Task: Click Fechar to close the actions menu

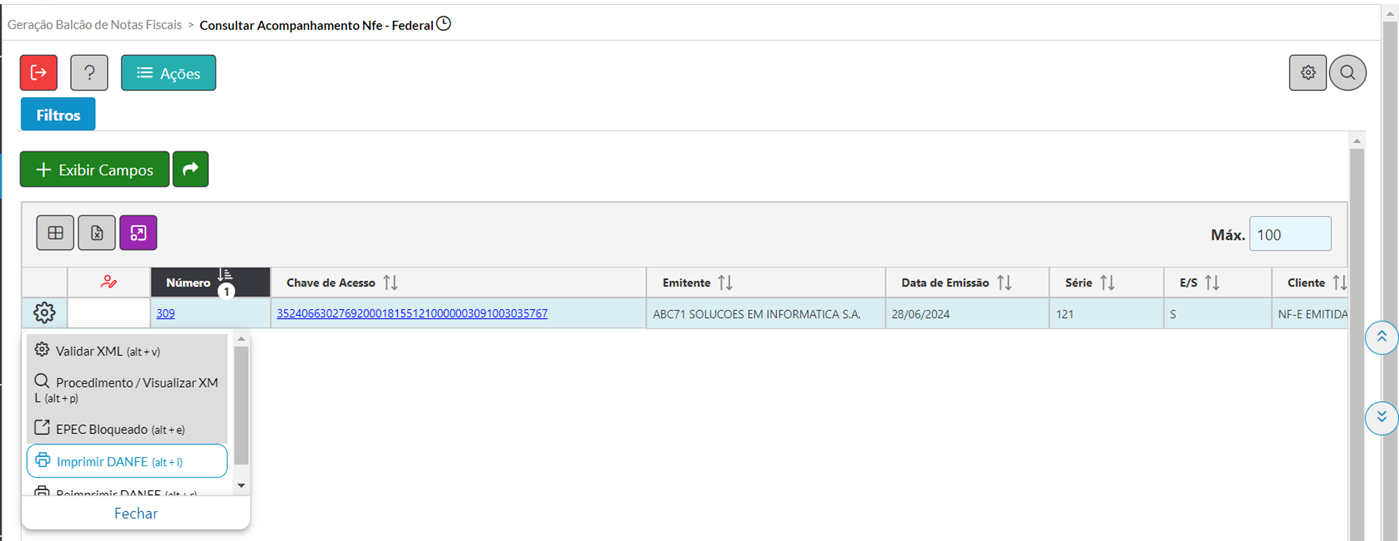Action: (136, 513)
